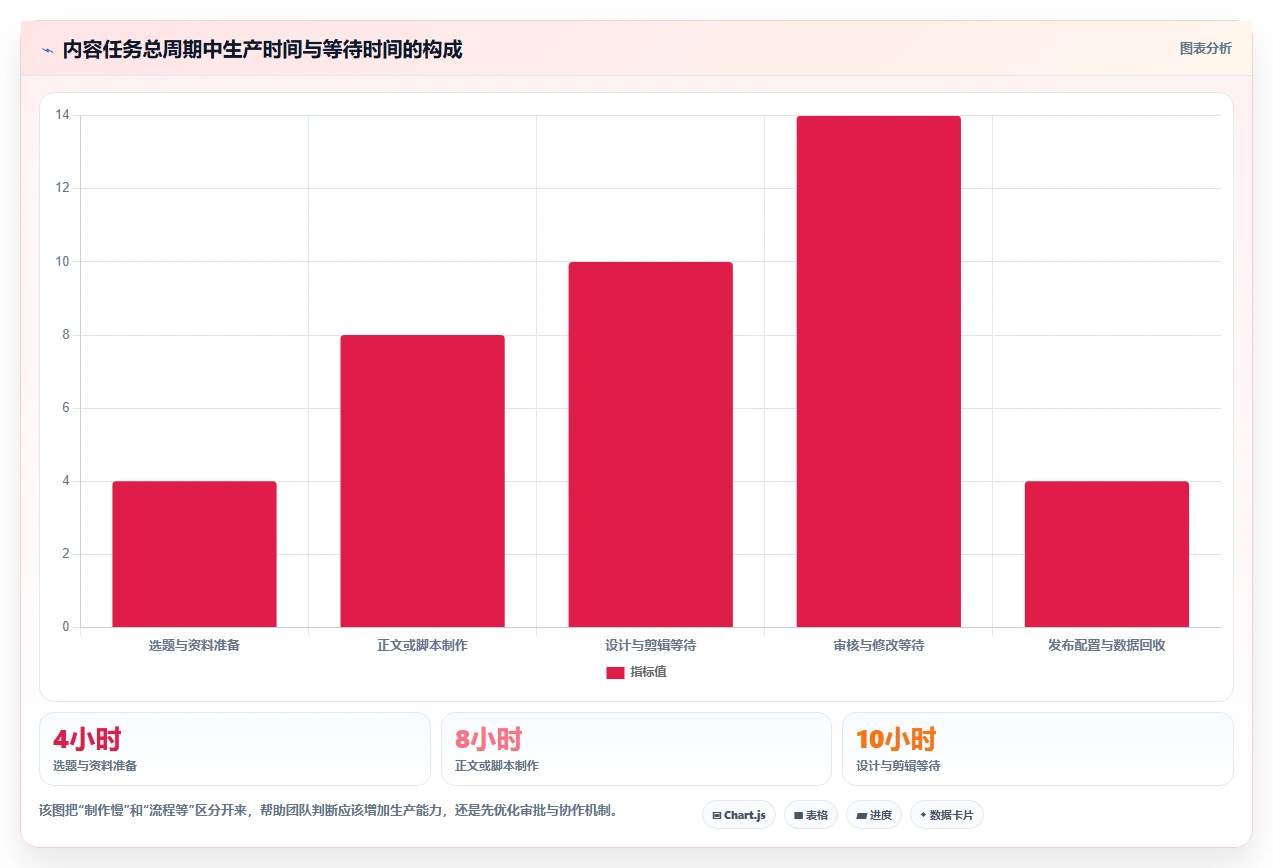Click 选题与资料准备 caption under 4小时
The image size is (1273, 868).
pyautogui.click(x=95, y=766)
